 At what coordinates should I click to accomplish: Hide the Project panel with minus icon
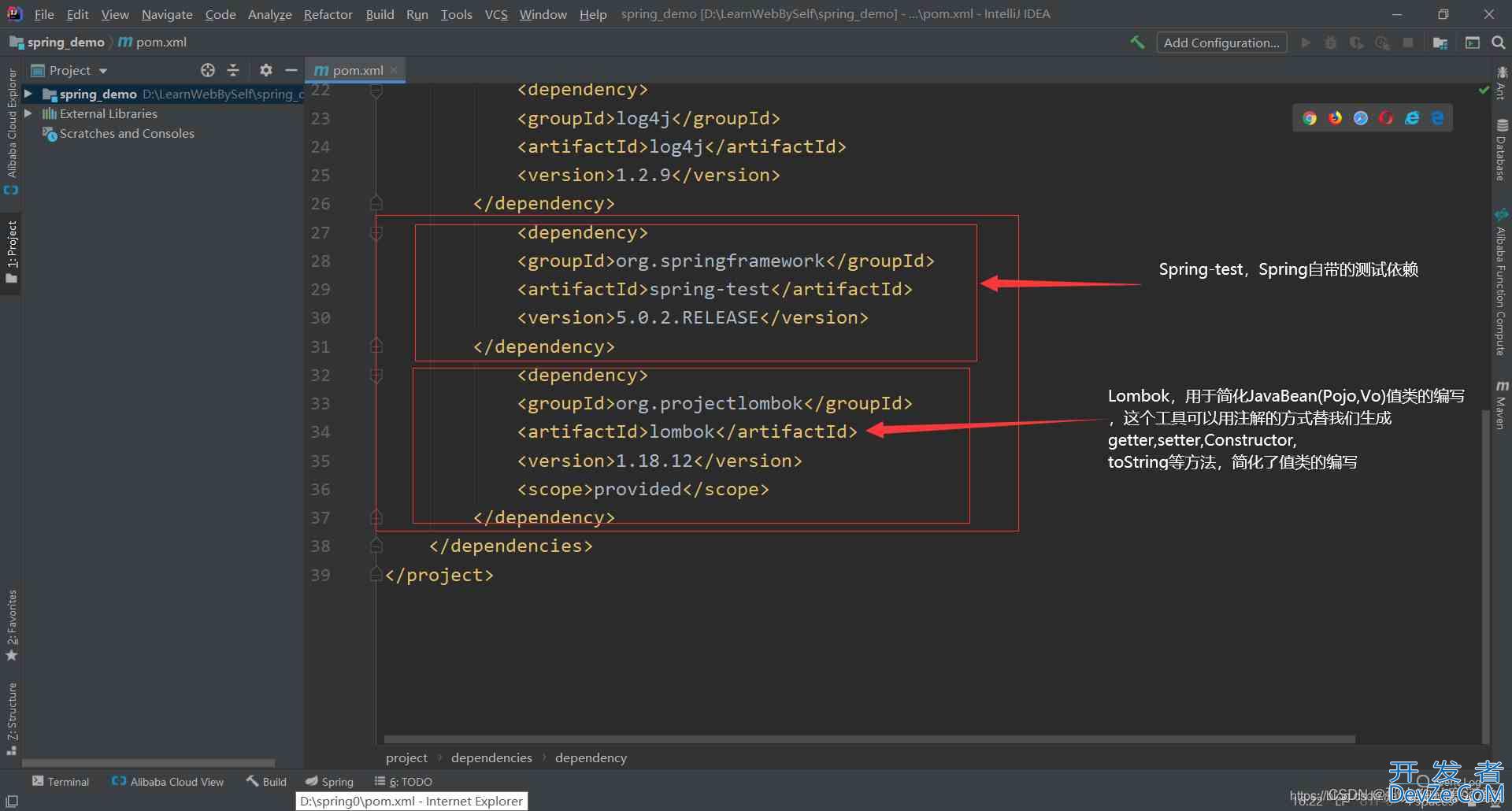click(x=291, y=70)
